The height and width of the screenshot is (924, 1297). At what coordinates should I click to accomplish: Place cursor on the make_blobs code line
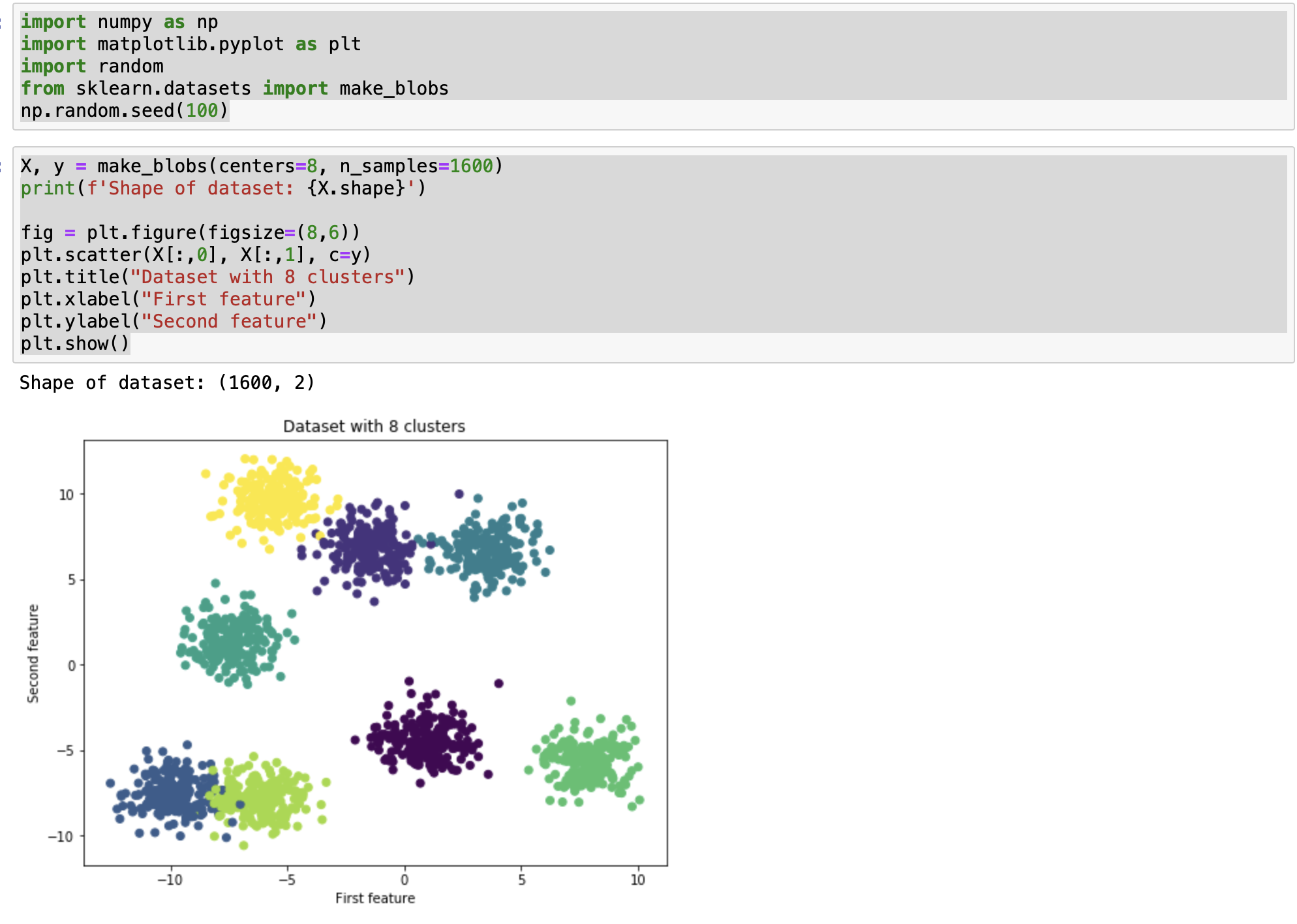261,166
